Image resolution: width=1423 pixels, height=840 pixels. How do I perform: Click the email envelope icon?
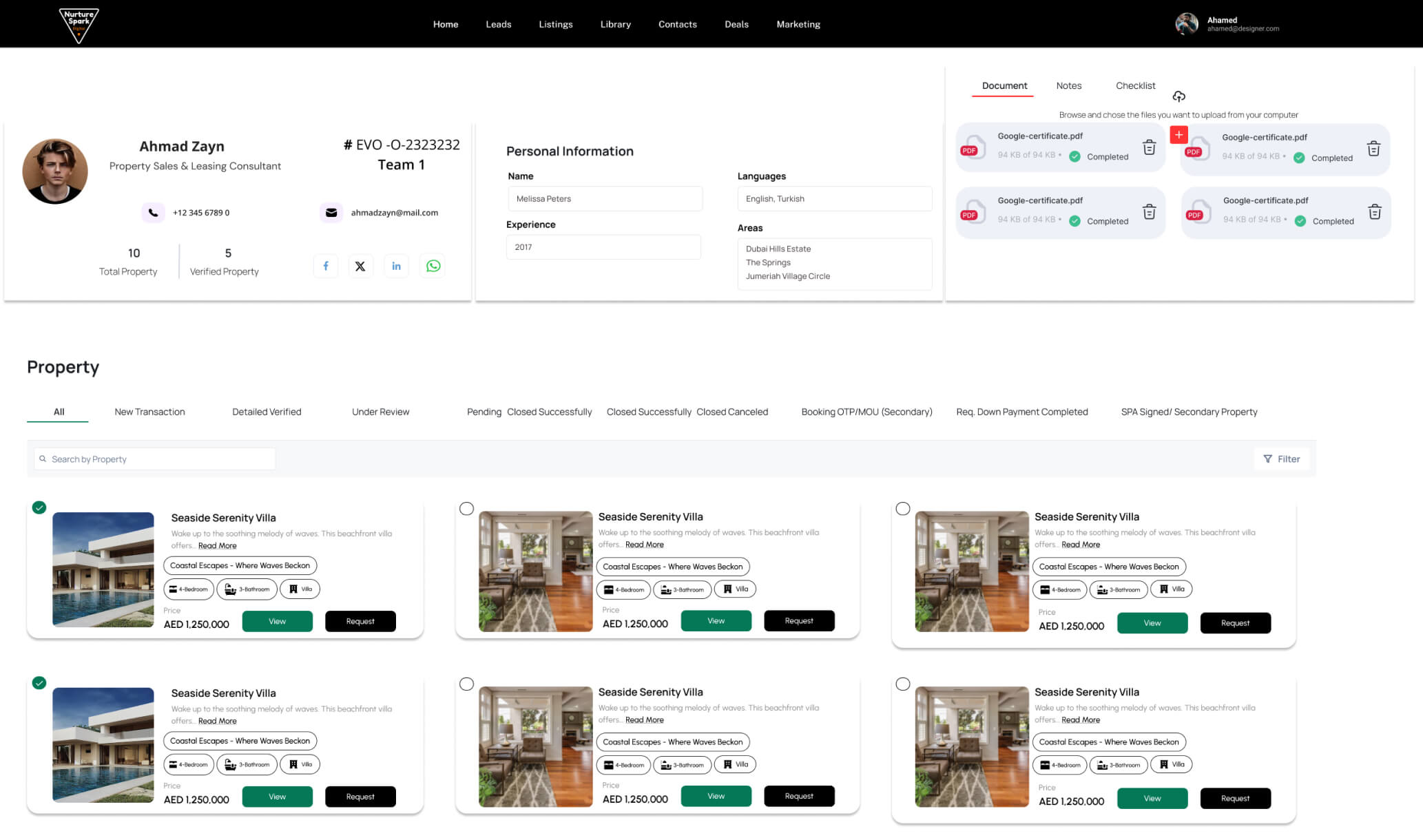click(331, 213)
